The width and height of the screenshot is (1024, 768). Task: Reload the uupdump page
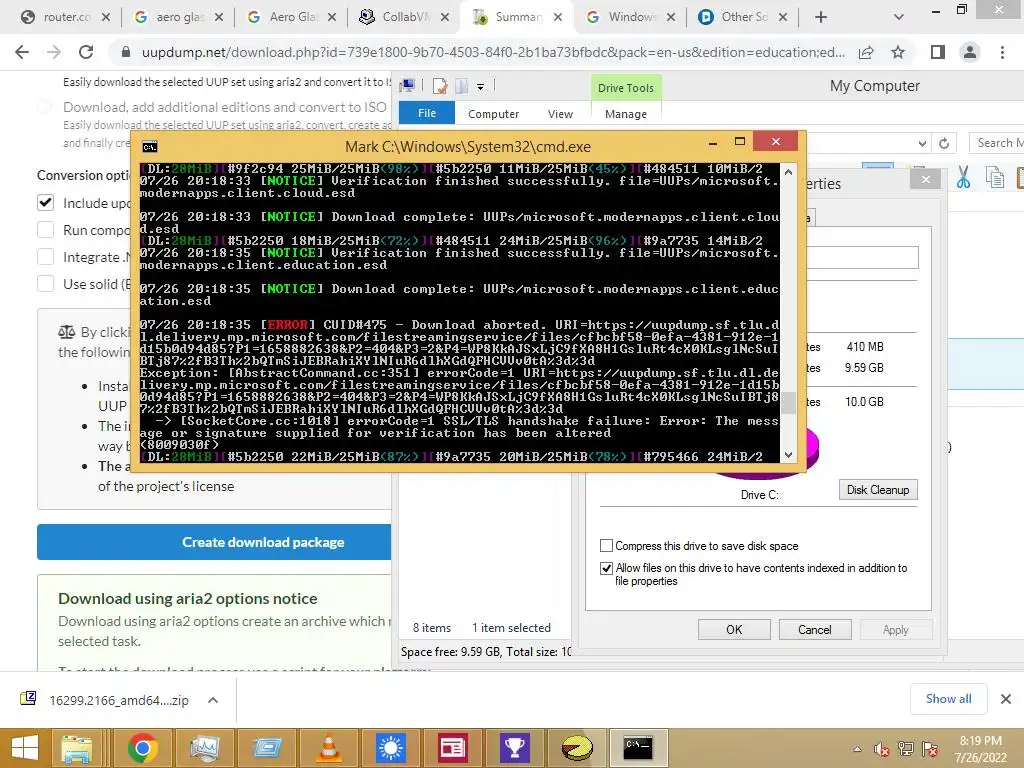(86, 52)
